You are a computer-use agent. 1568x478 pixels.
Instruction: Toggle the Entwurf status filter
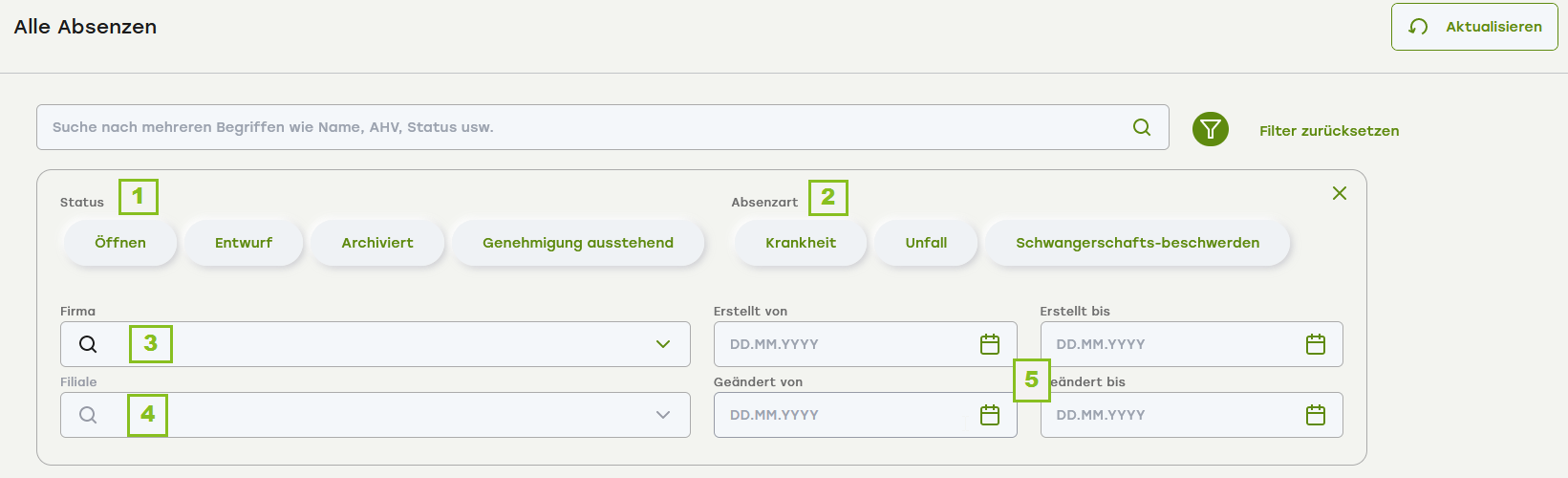tap(244, 243)
